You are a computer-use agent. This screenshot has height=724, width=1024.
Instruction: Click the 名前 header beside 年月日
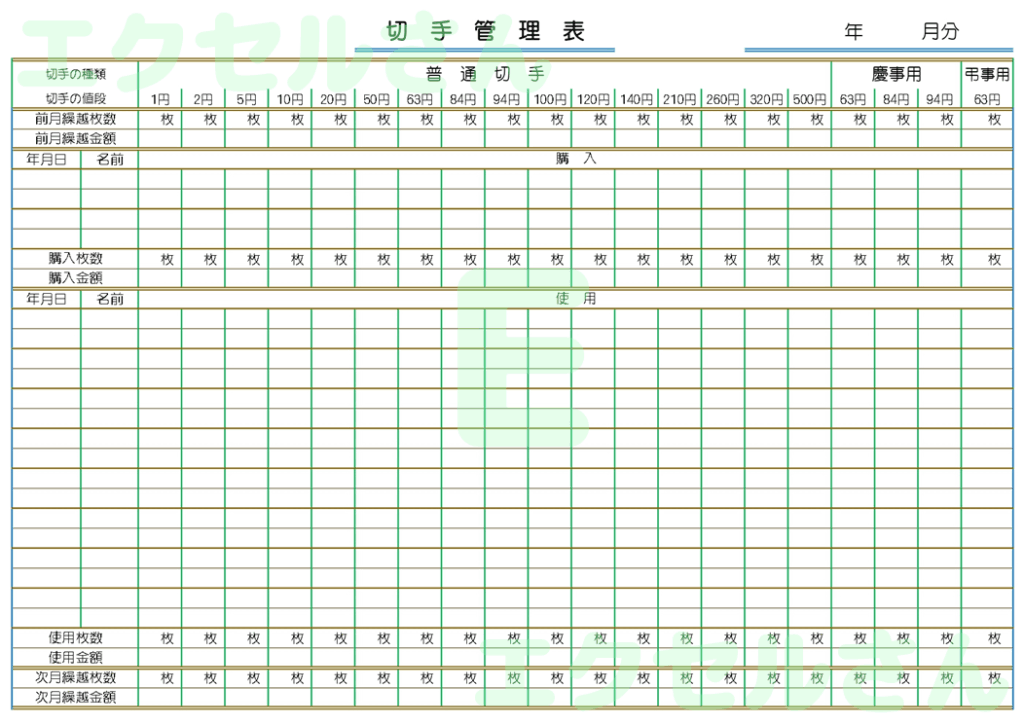[x=110, y=157]
